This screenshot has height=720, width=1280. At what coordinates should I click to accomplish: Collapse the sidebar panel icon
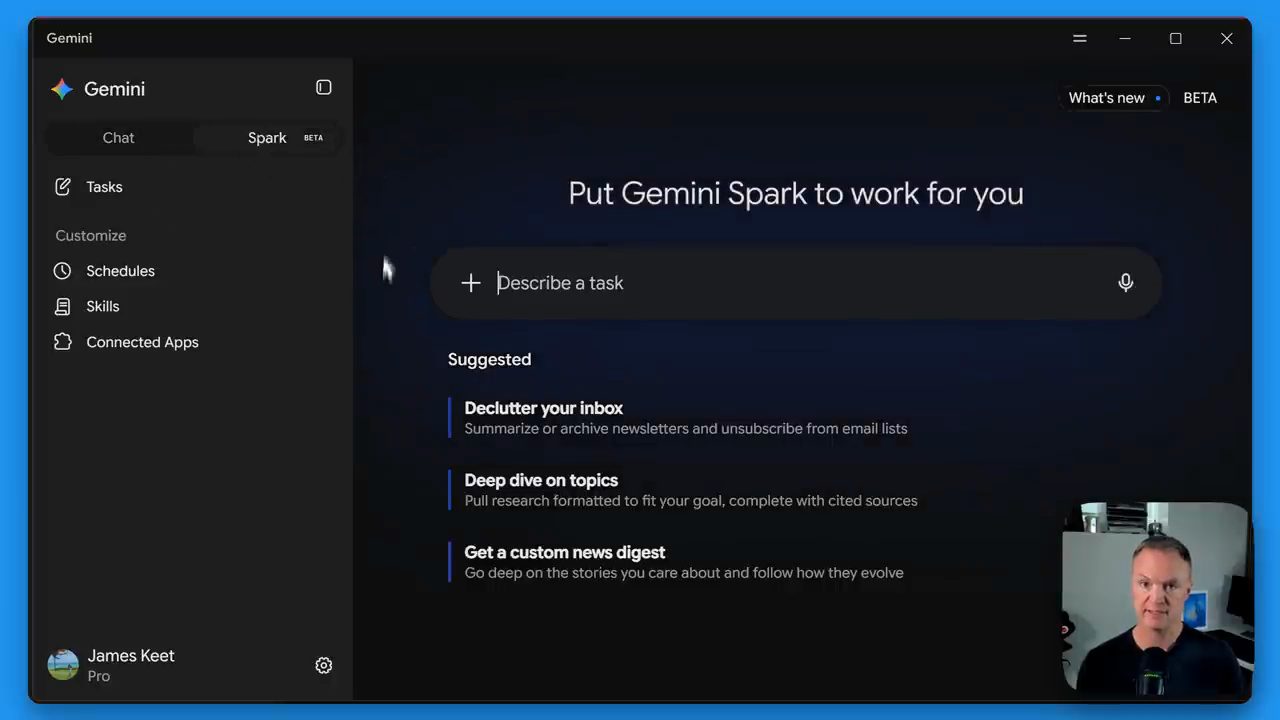coord(324,88)
